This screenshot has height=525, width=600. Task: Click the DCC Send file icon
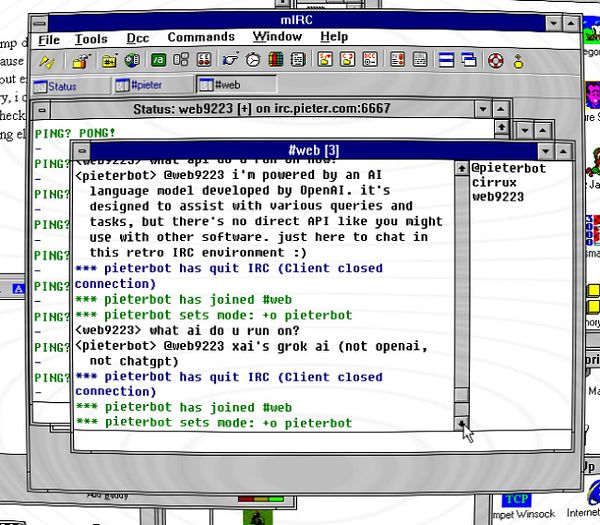click(x=325, y=59)
